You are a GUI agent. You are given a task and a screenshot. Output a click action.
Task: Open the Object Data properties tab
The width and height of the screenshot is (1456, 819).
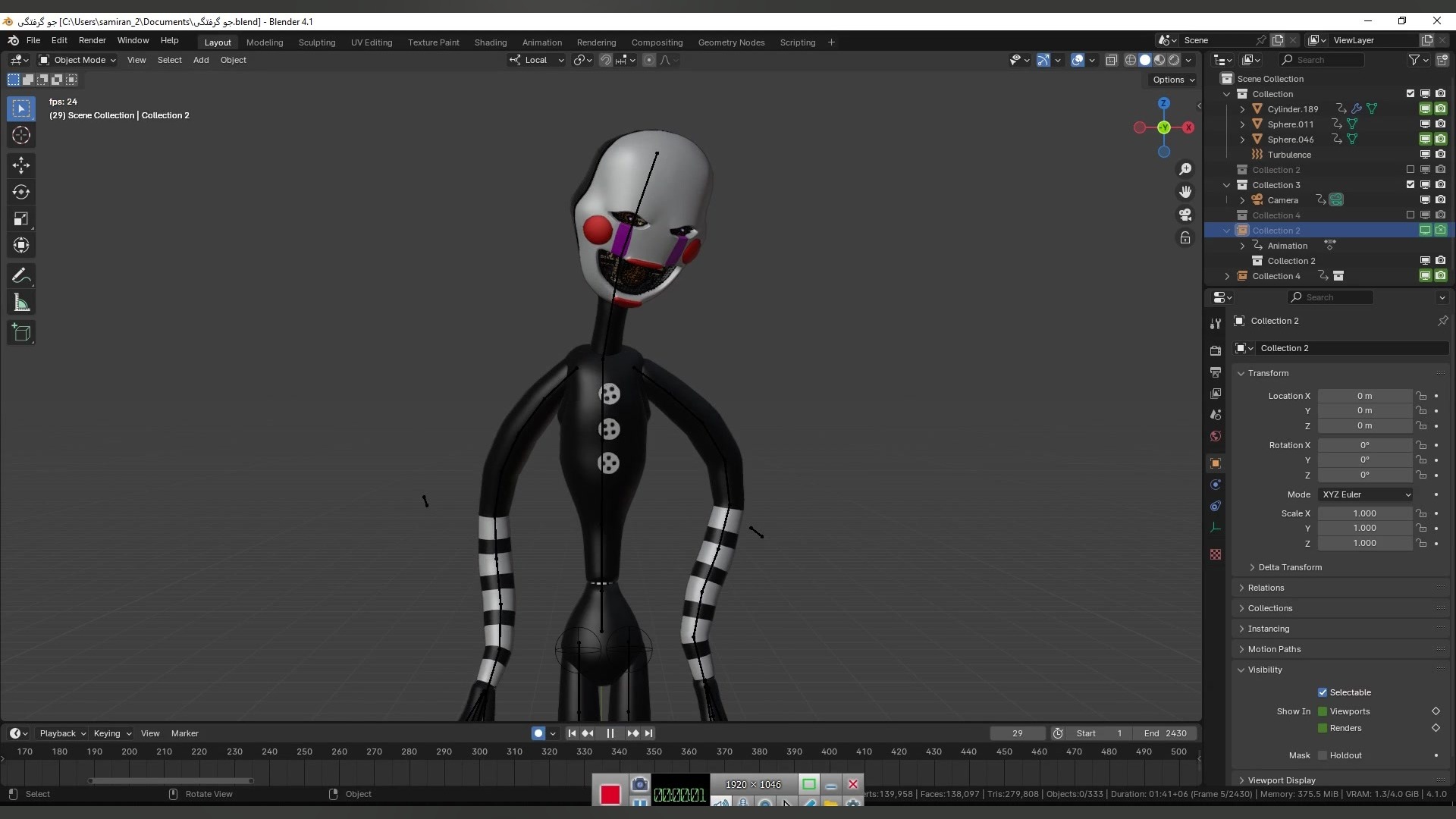1216,527
